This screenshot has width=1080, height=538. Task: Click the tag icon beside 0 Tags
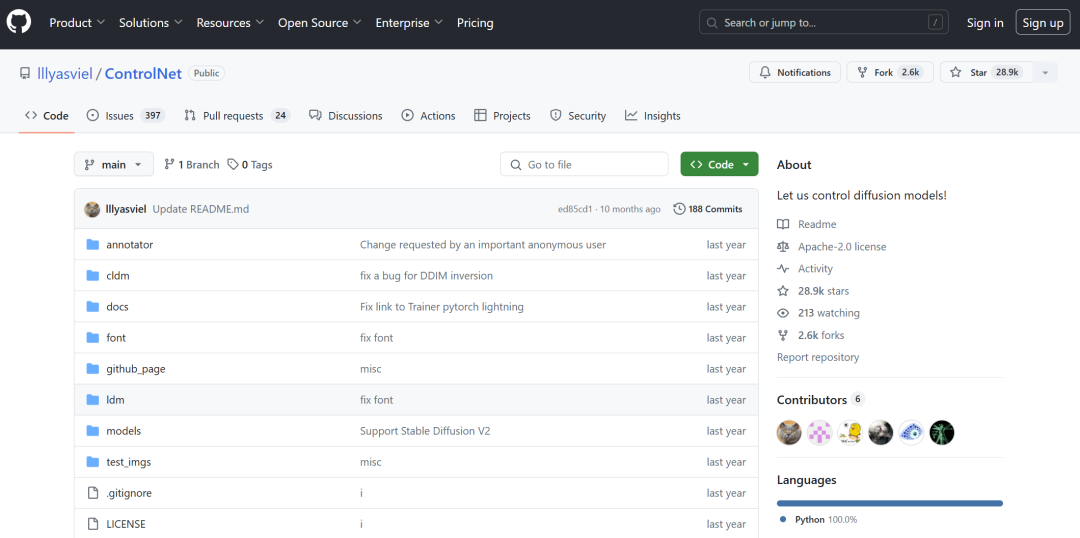click(x=233, y=165)
